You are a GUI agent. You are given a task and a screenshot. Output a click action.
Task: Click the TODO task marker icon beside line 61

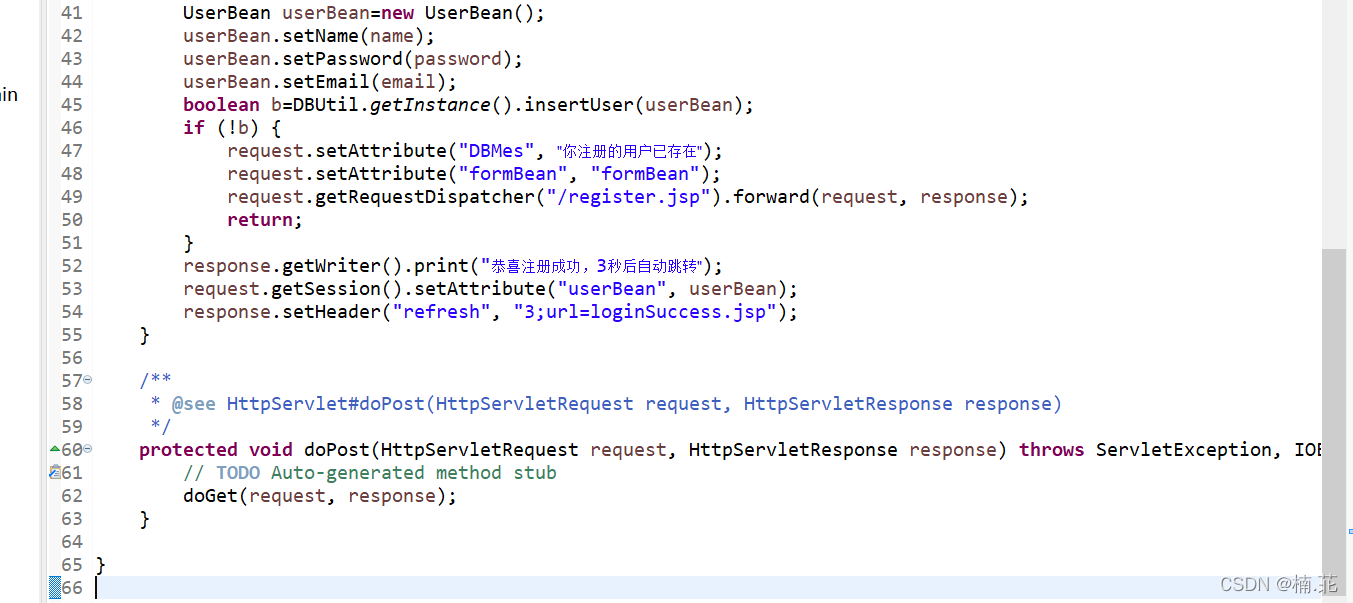54,472
